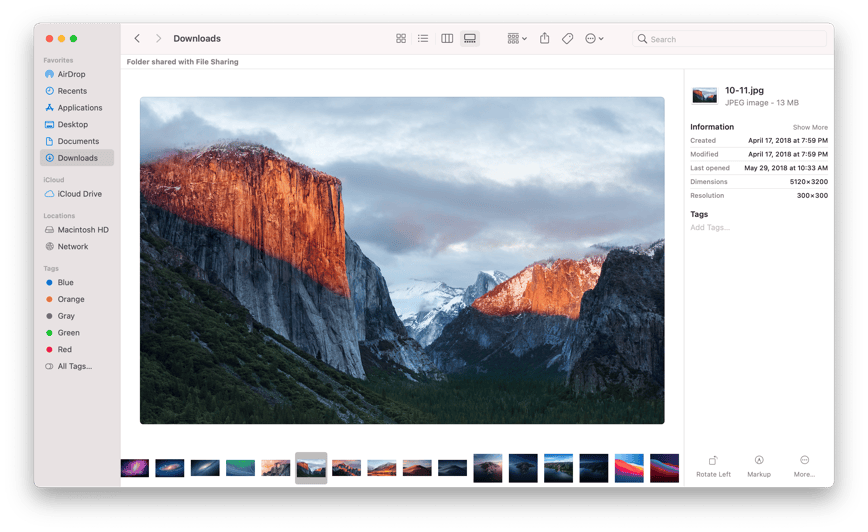Click the Downloads window title

coord(197,38)
